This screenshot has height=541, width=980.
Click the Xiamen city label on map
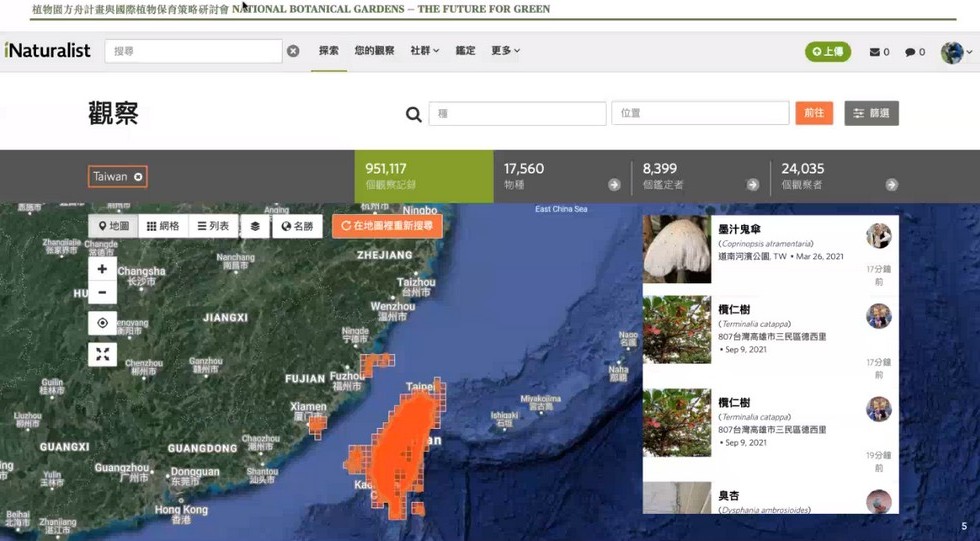(x=308, y=407)
